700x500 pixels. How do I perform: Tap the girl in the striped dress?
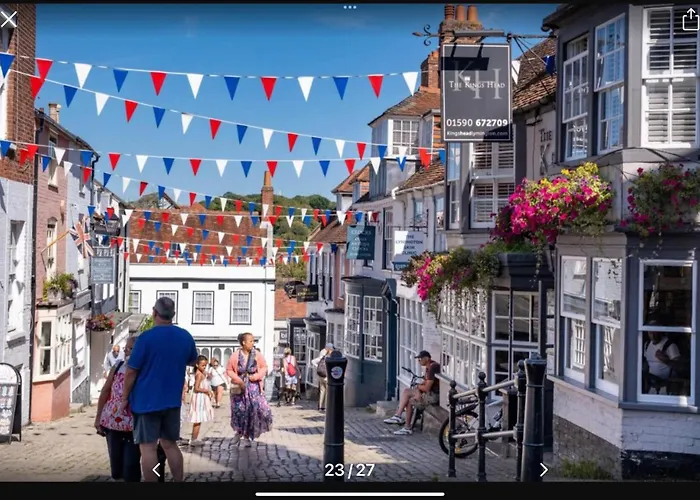point(200,400)
